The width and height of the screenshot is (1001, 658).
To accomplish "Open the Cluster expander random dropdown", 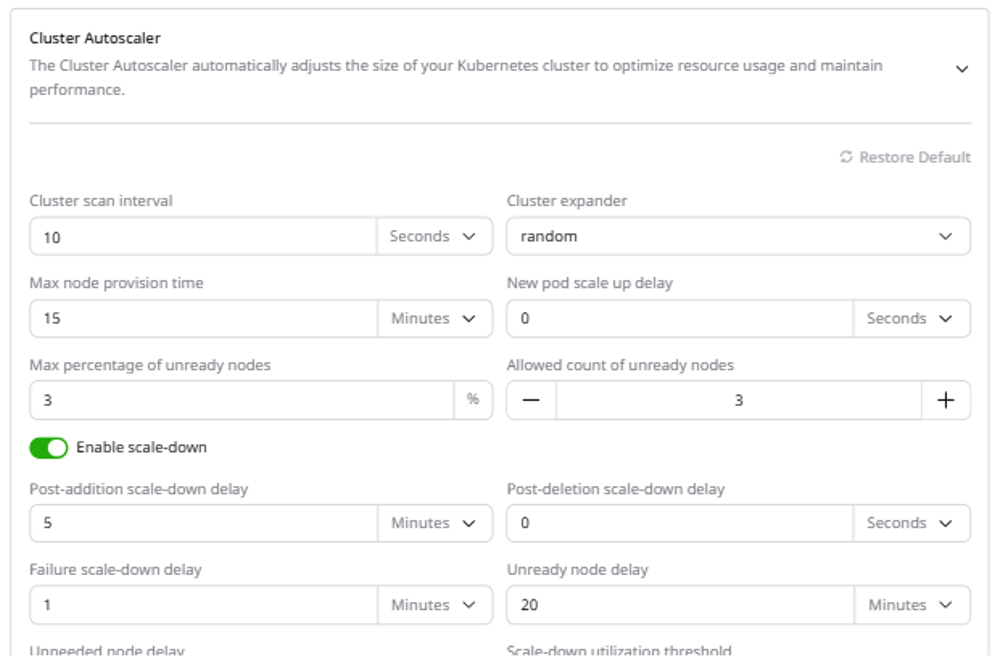I will [739, 237].
